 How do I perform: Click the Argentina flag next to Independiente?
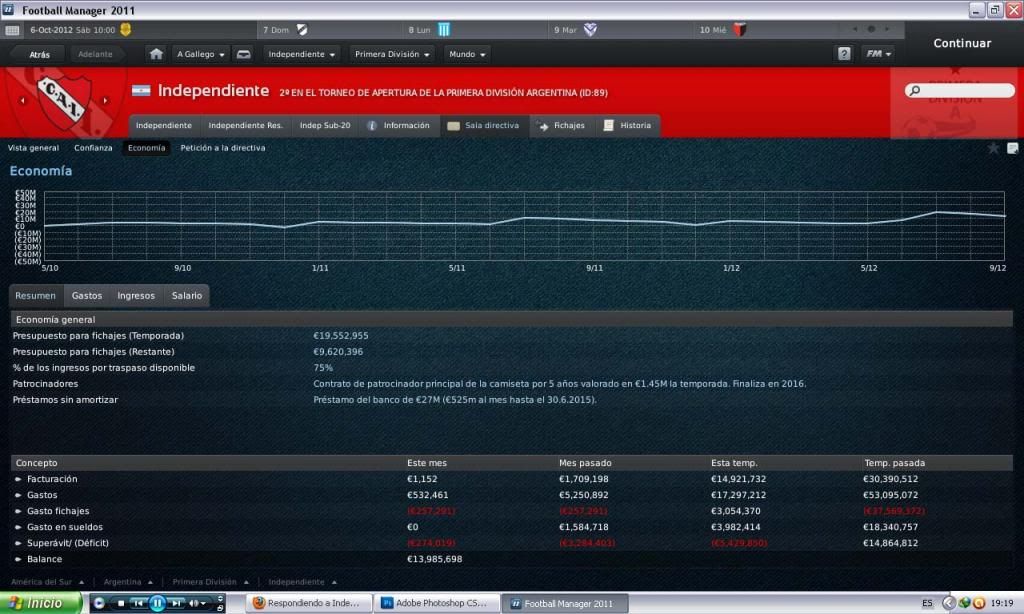[x=141, y=91]
